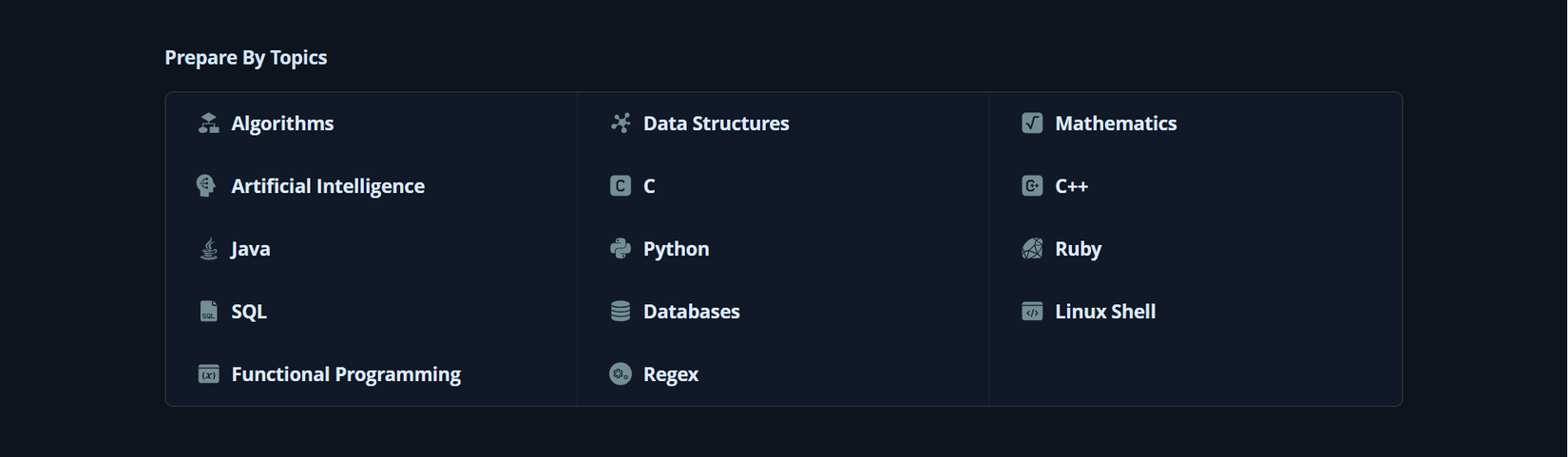Viewport: 1568px width, 457px height.
Task: Click the Regex icon
Action: tap(621, 374)
